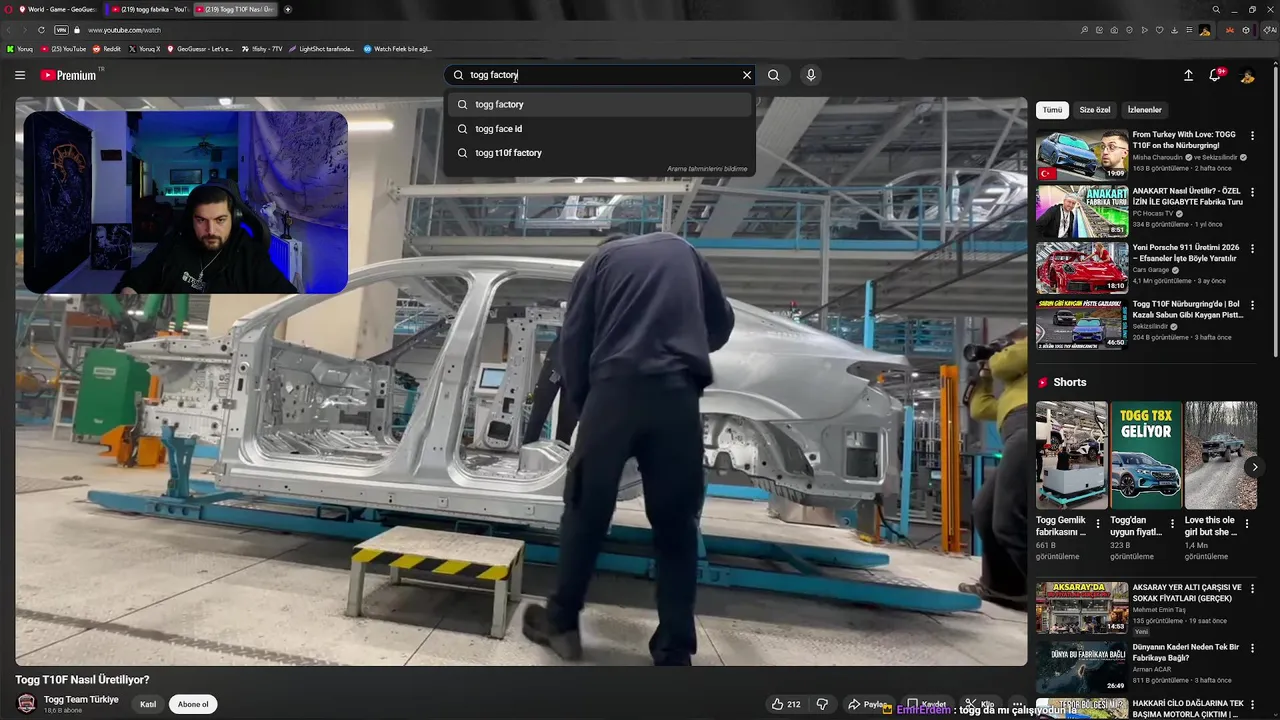Click the address bar URL
Viewport: 1280px width, 720px height.
coord(124,30)
